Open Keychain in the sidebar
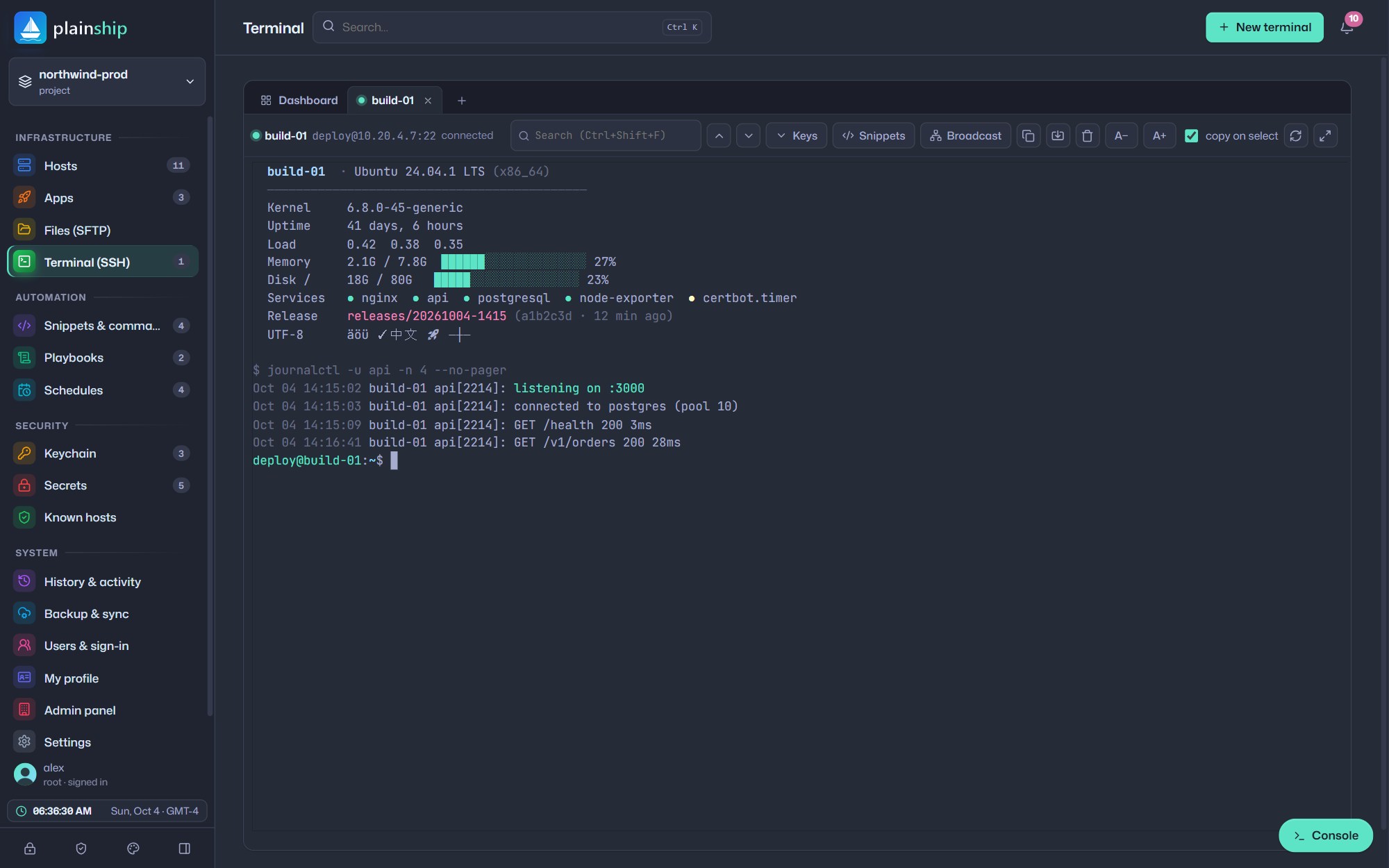Screen dimensions: 1389x868 coord(103,453)
